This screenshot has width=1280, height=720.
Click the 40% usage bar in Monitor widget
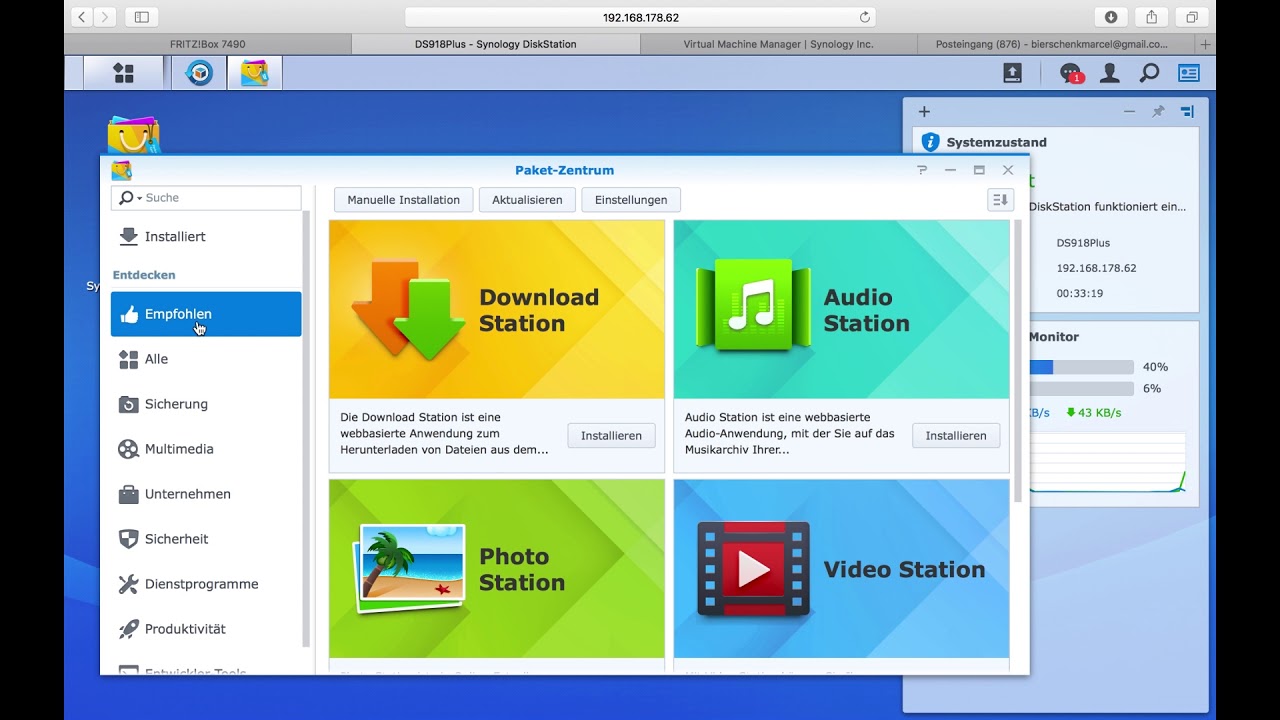point(1081,367)
